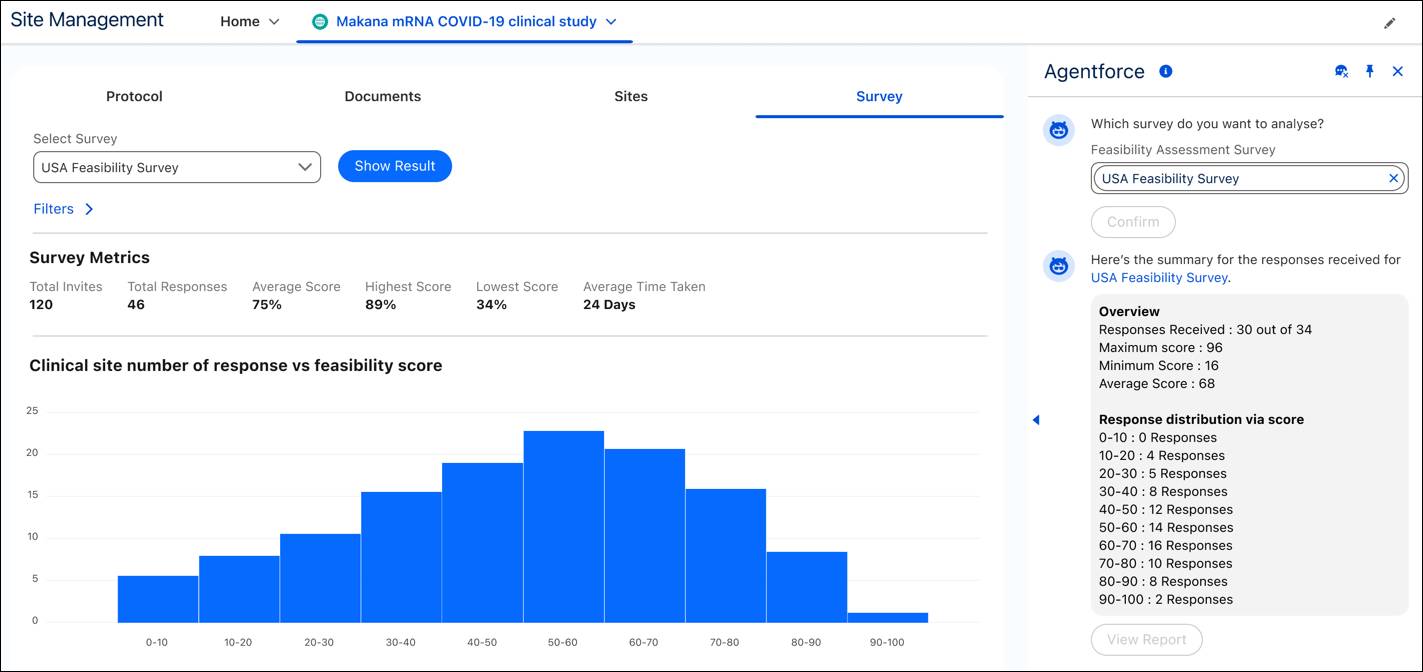Open the Makana mRNA clinical study dropdown
The height and width of the screenshot is (672, 1423).
point(613,20)
